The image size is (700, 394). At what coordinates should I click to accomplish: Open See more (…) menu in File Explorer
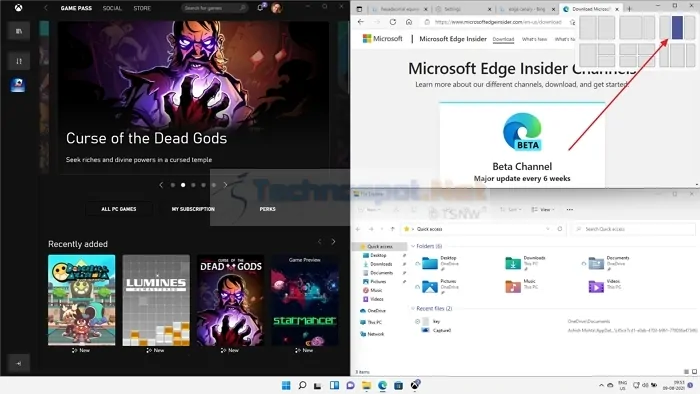tap(570, 209)
